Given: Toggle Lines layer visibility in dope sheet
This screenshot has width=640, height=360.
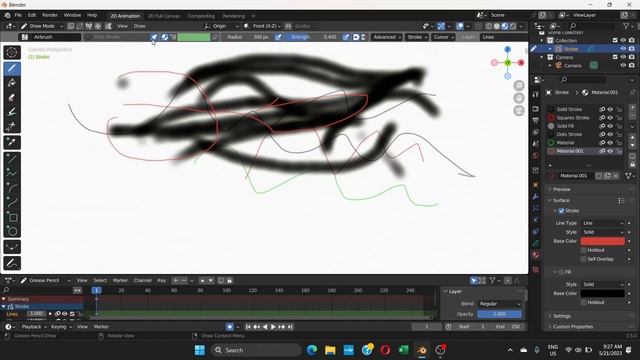Looking at the screenshot, I should coord(64,314).
